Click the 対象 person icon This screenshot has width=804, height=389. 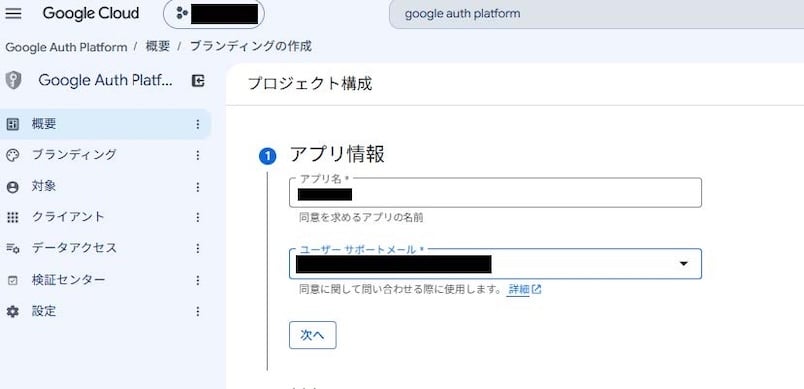pos(13,187)
